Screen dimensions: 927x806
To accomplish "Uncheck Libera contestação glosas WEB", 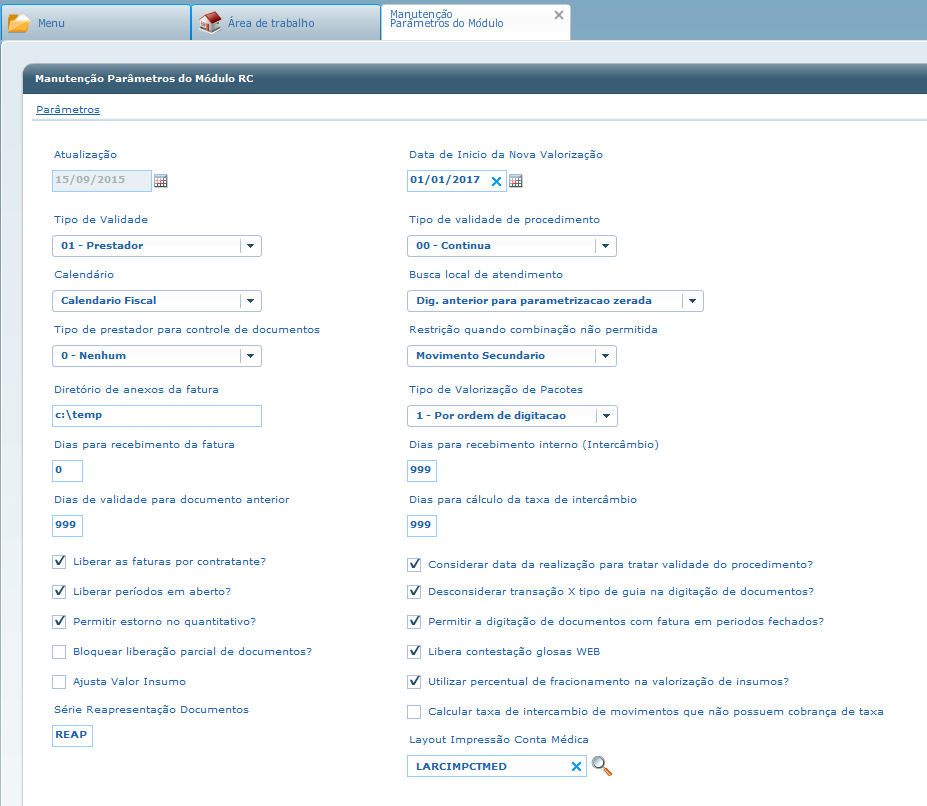I will [414, 652].
